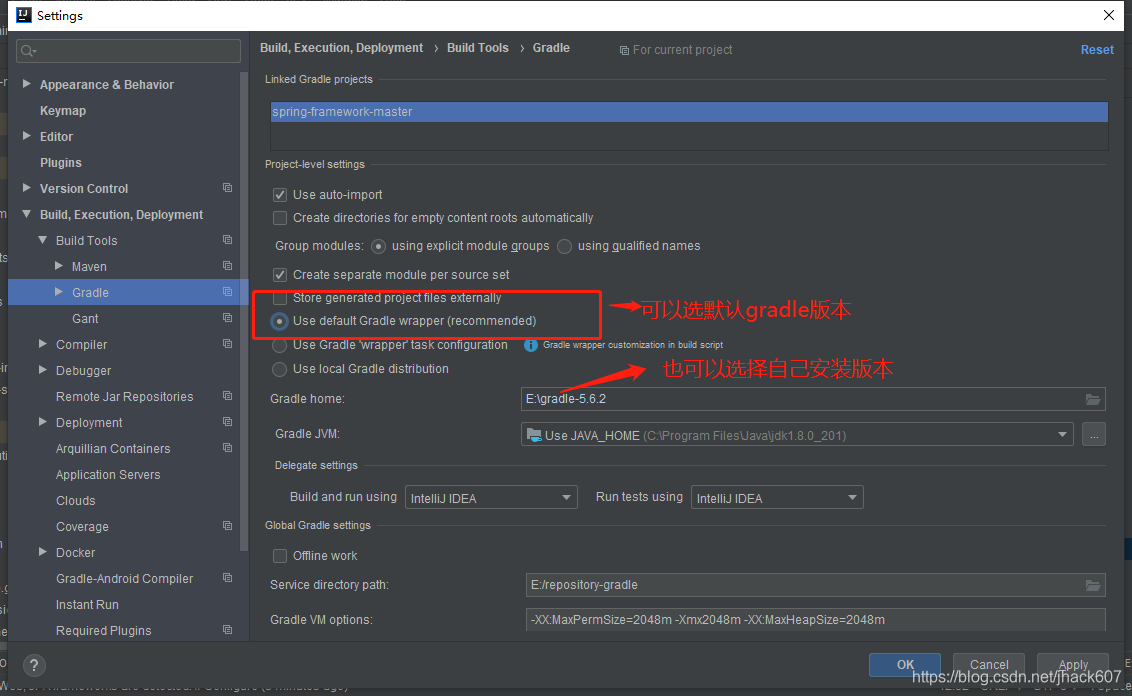Viewport: 1132px width, 696px height.
Task: Click the settings tree scrollbar
Action: coord(244,310)
